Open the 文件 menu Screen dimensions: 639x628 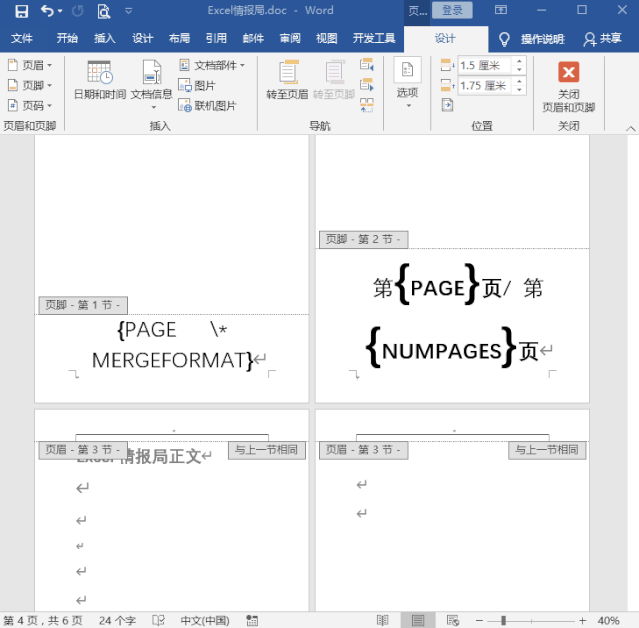22,38
